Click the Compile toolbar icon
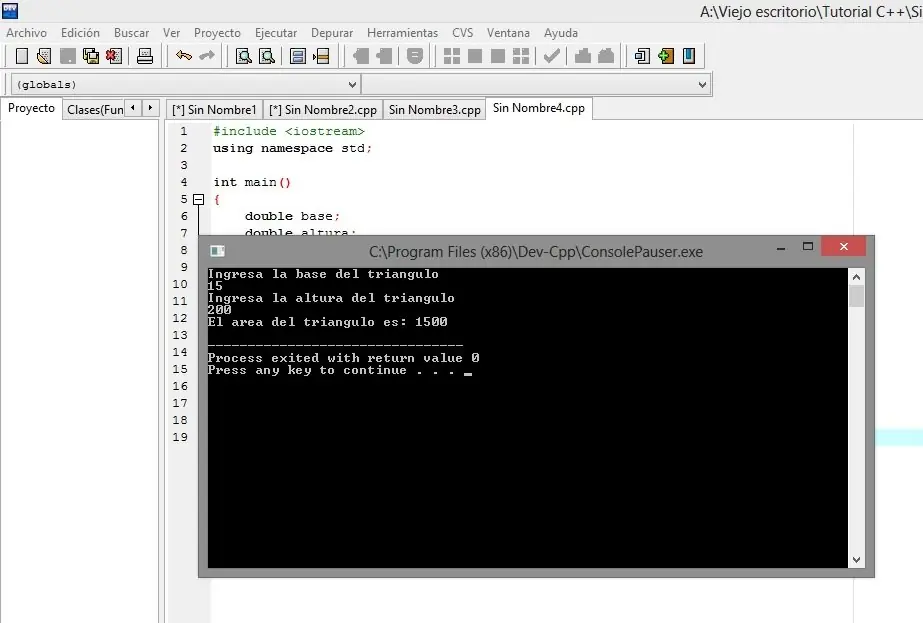Screen dimensions: 923x623 tap(450, 56)
